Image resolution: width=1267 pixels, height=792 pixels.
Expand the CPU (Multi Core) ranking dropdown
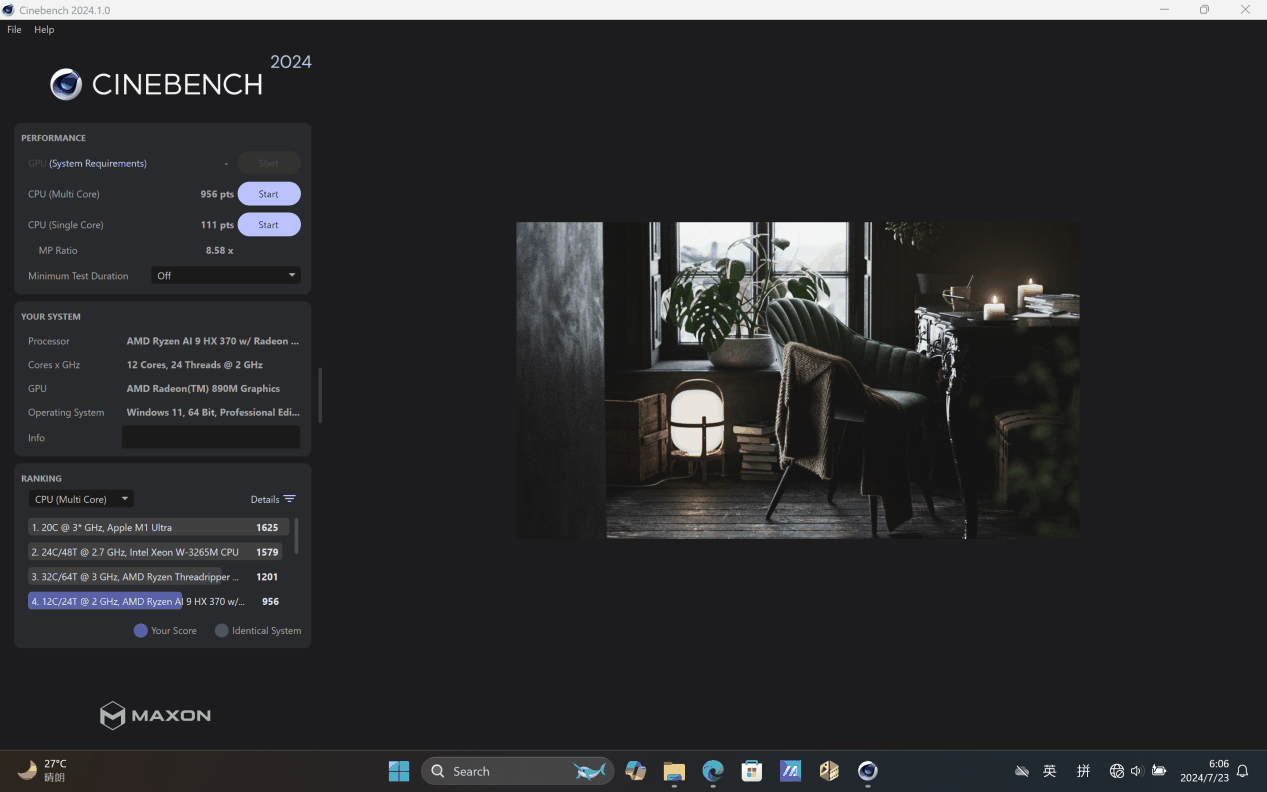[81, 499]
